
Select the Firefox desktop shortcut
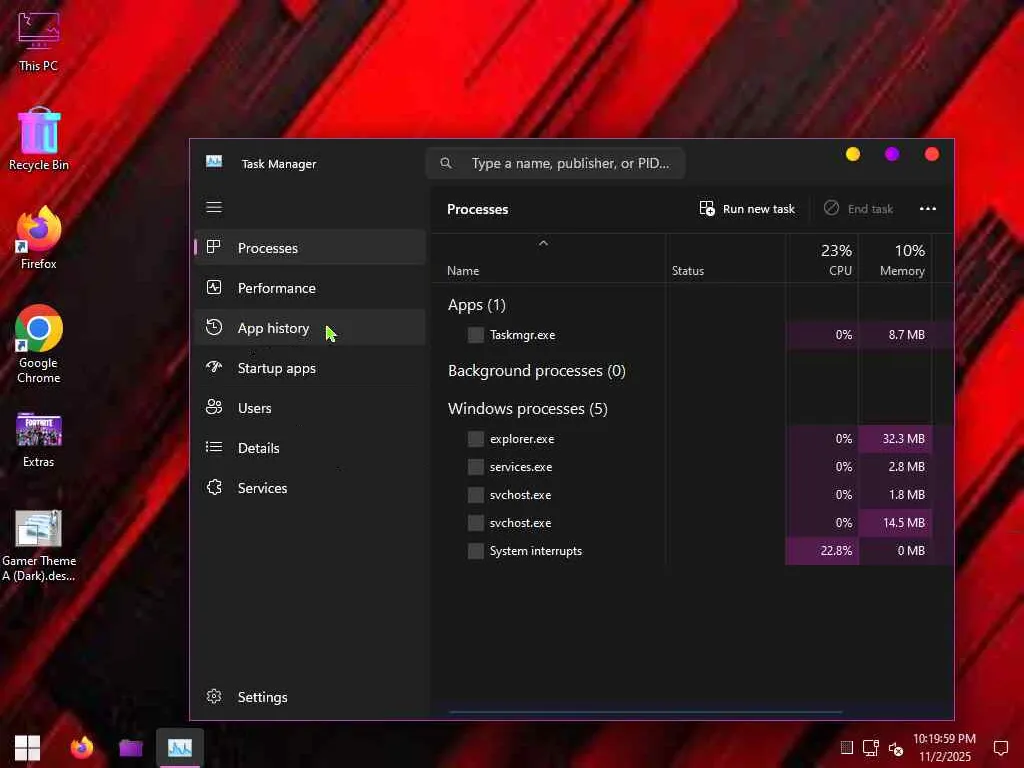click(39, 238)
